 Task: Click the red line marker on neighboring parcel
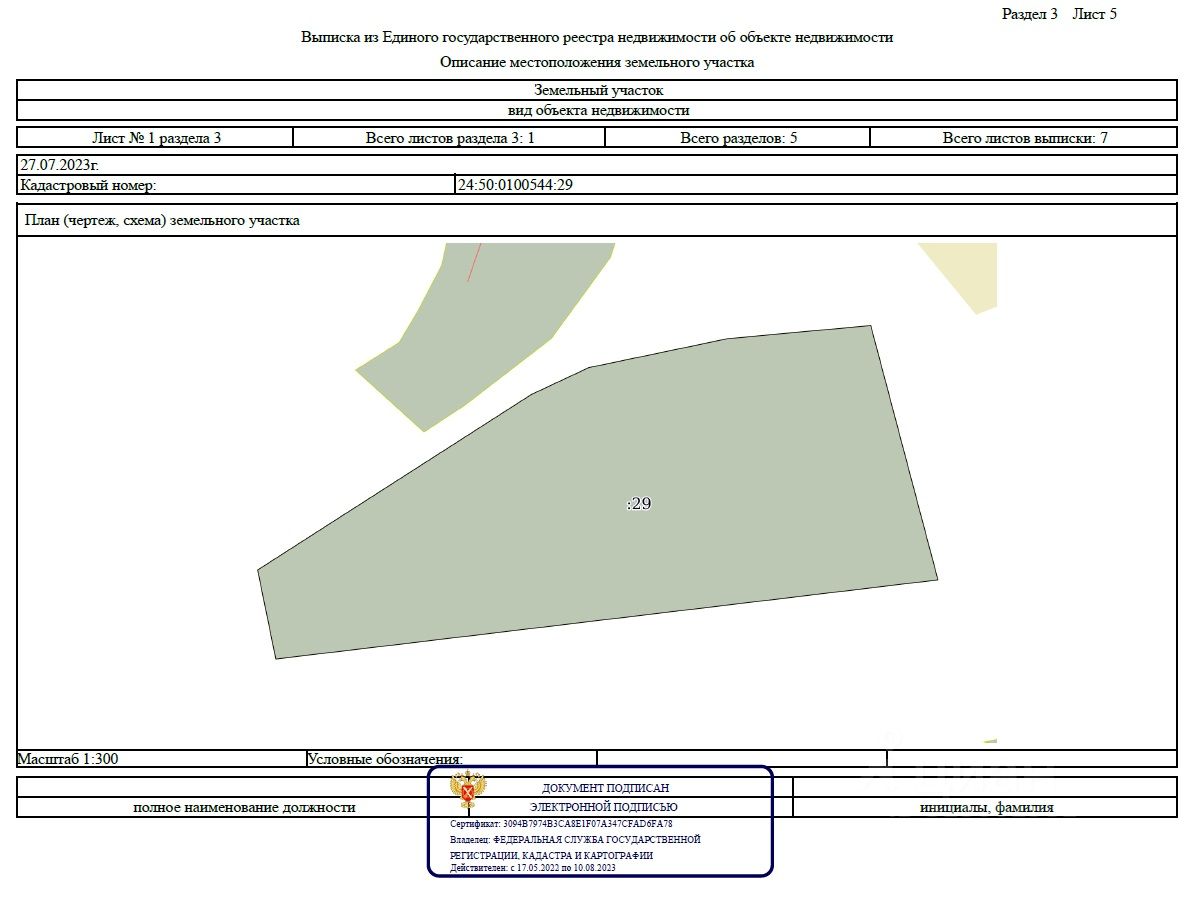click(474, 262)
